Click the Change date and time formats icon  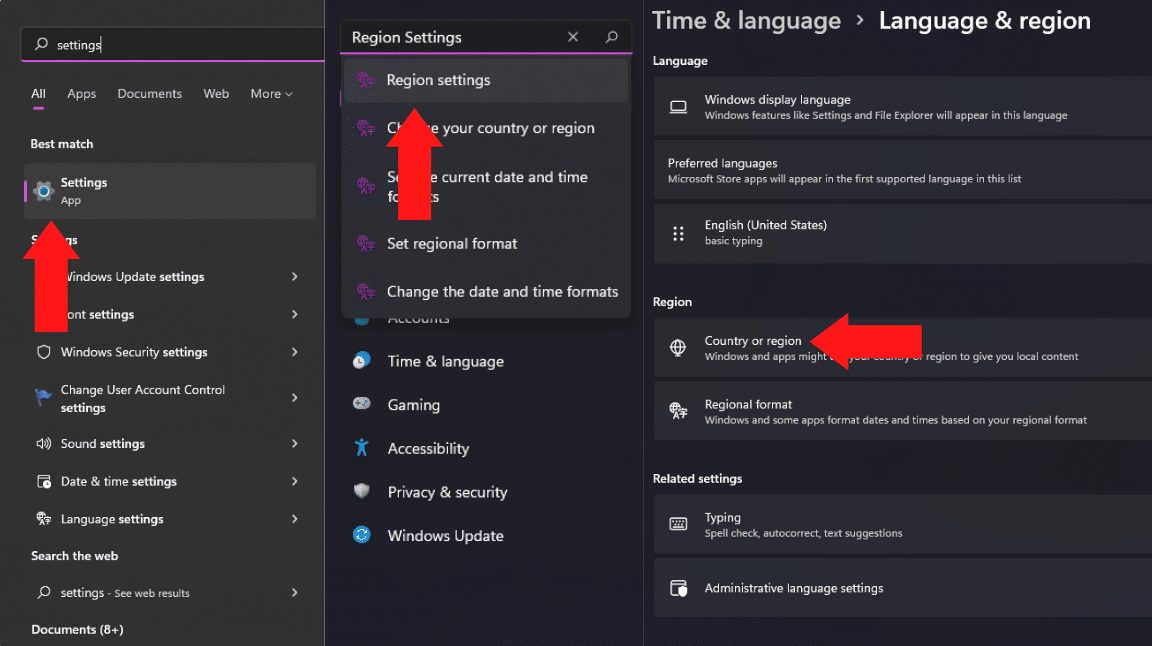(x=365, y=292)
